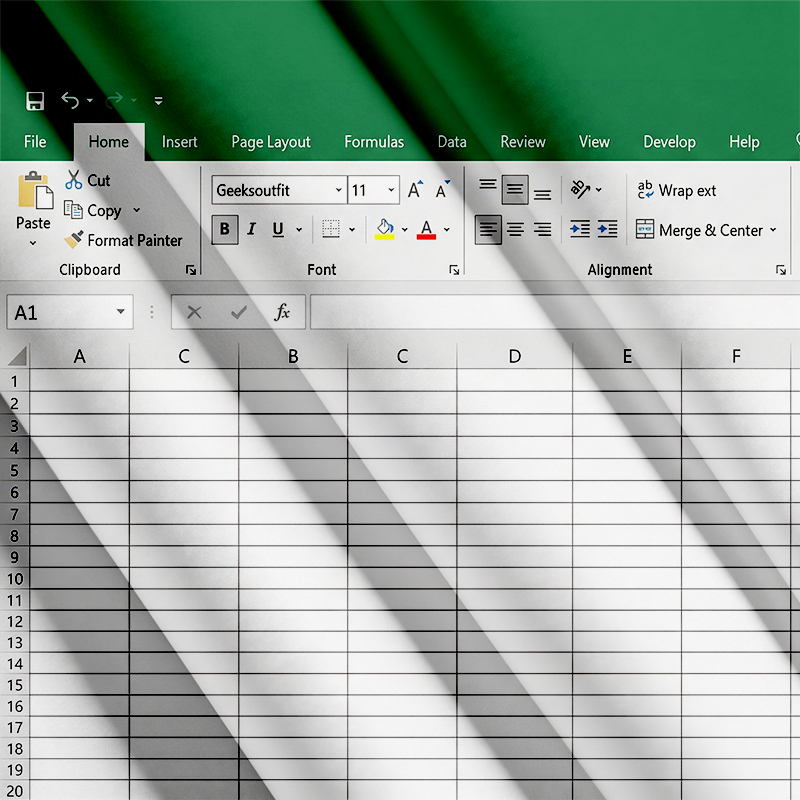Apply the yellow fill color swatch

385,230
